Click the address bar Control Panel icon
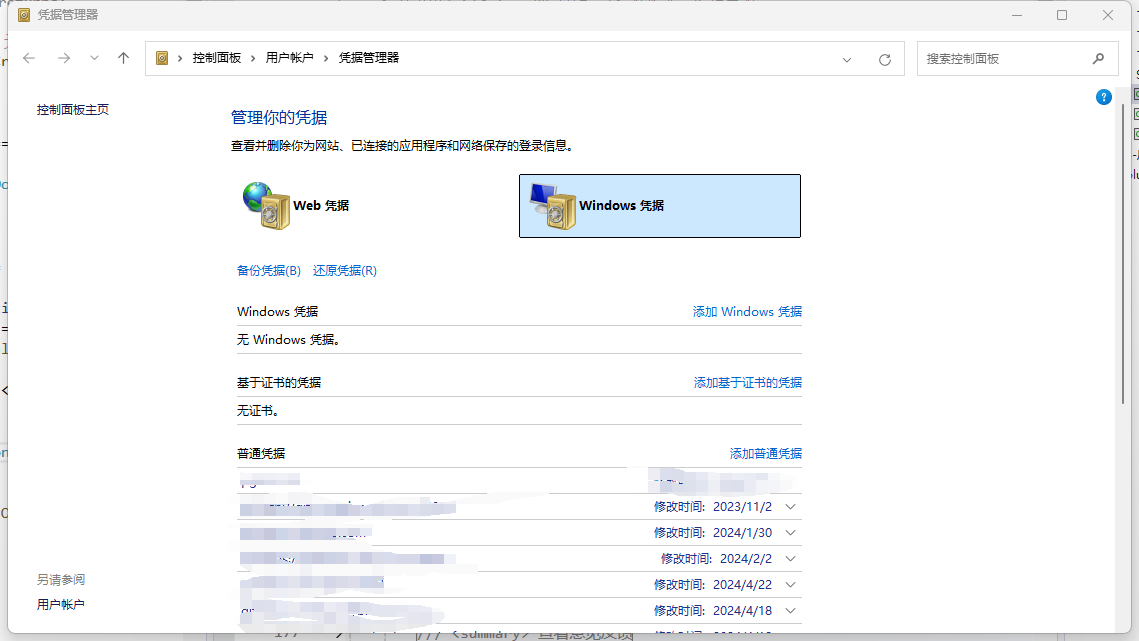 (162, 58)
